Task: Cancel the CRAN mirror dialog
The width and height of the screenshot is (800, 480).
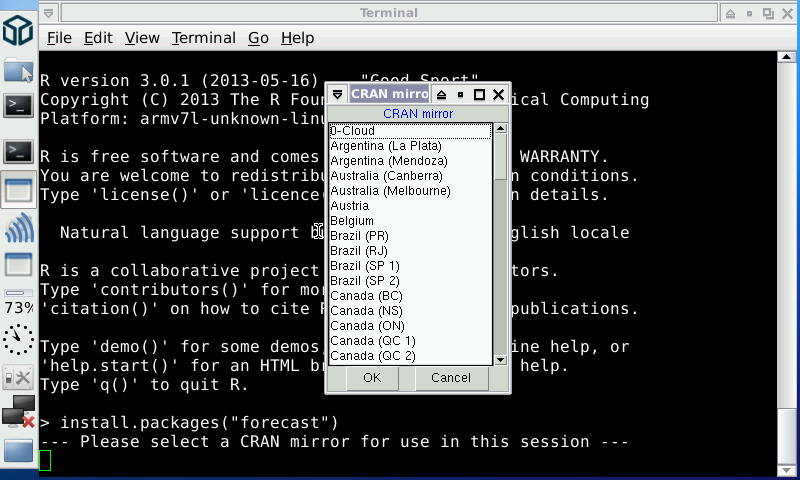Action: [451, 378]
